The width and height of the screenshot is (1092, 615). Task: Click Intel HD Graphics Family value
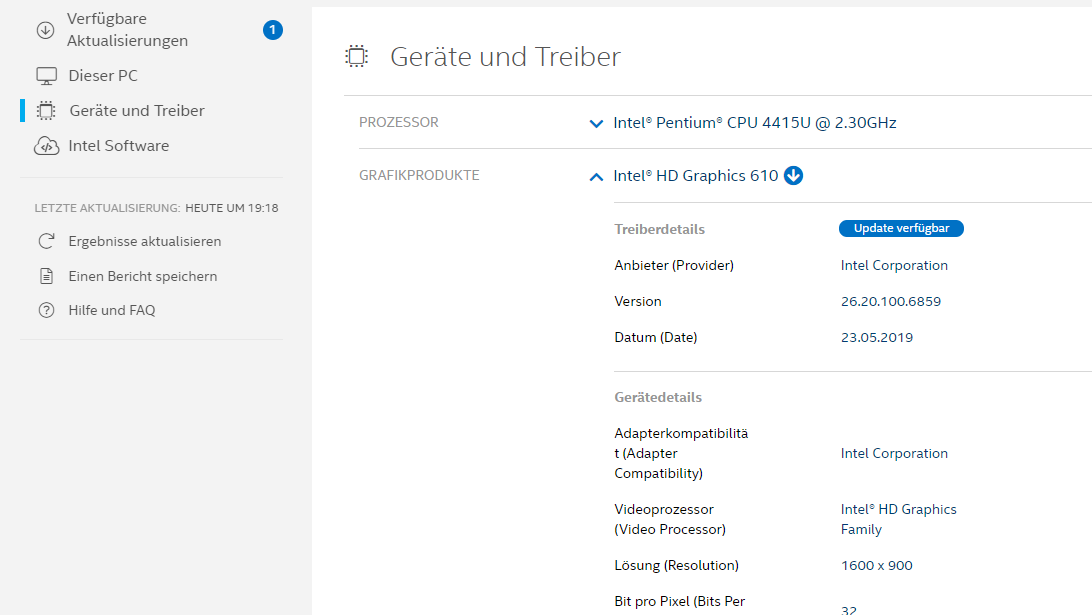[x=898, y=519]
